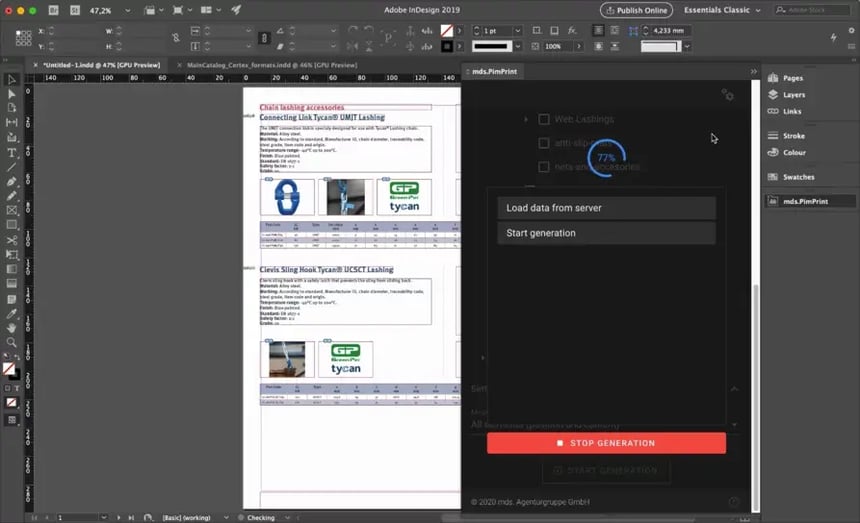860x523 pixels.
Task: Select the Gap tool
Action: coord(11,122)
